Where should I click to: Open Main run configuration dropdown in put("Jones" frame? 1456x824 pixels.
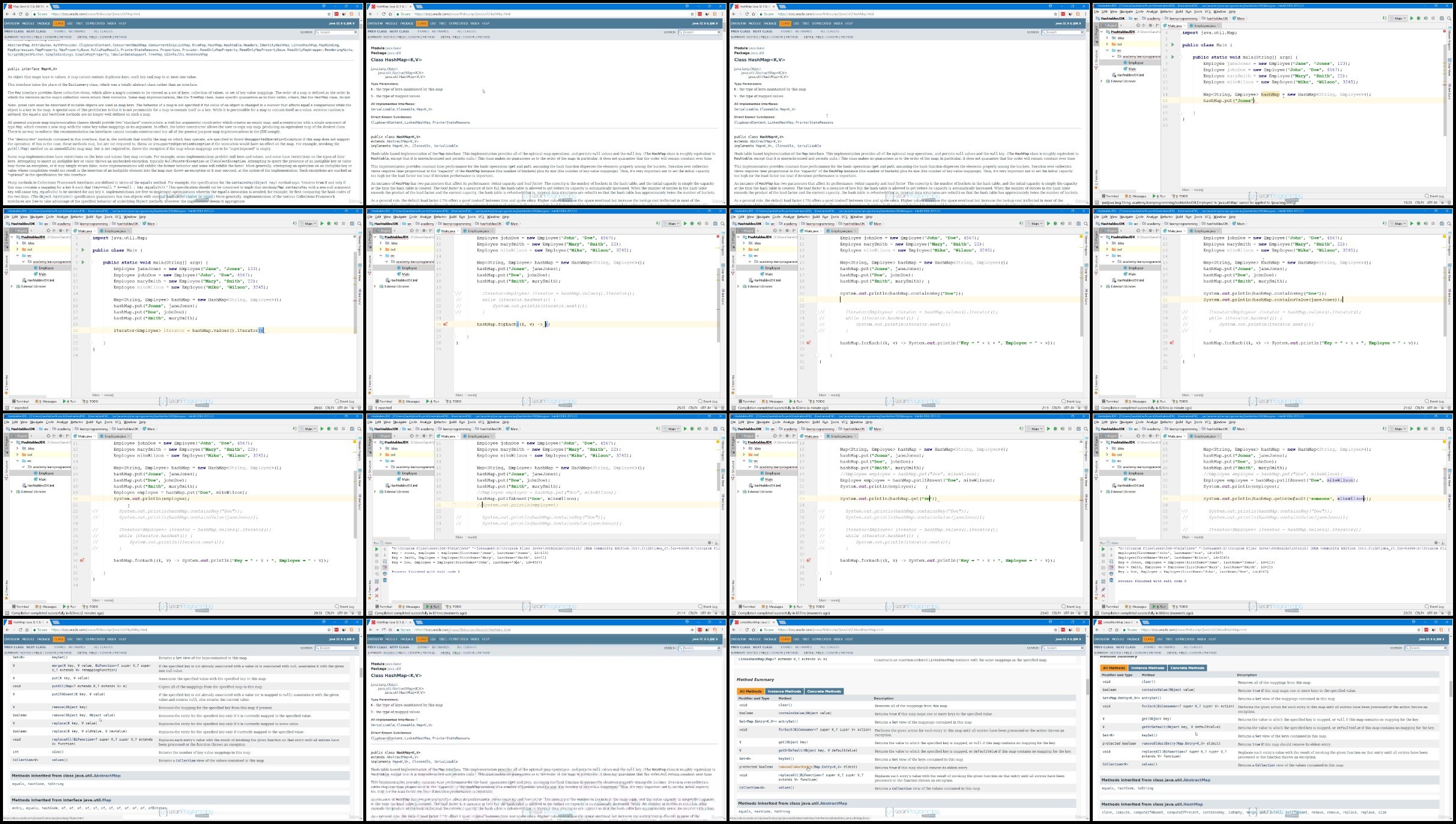[1398, 18]
